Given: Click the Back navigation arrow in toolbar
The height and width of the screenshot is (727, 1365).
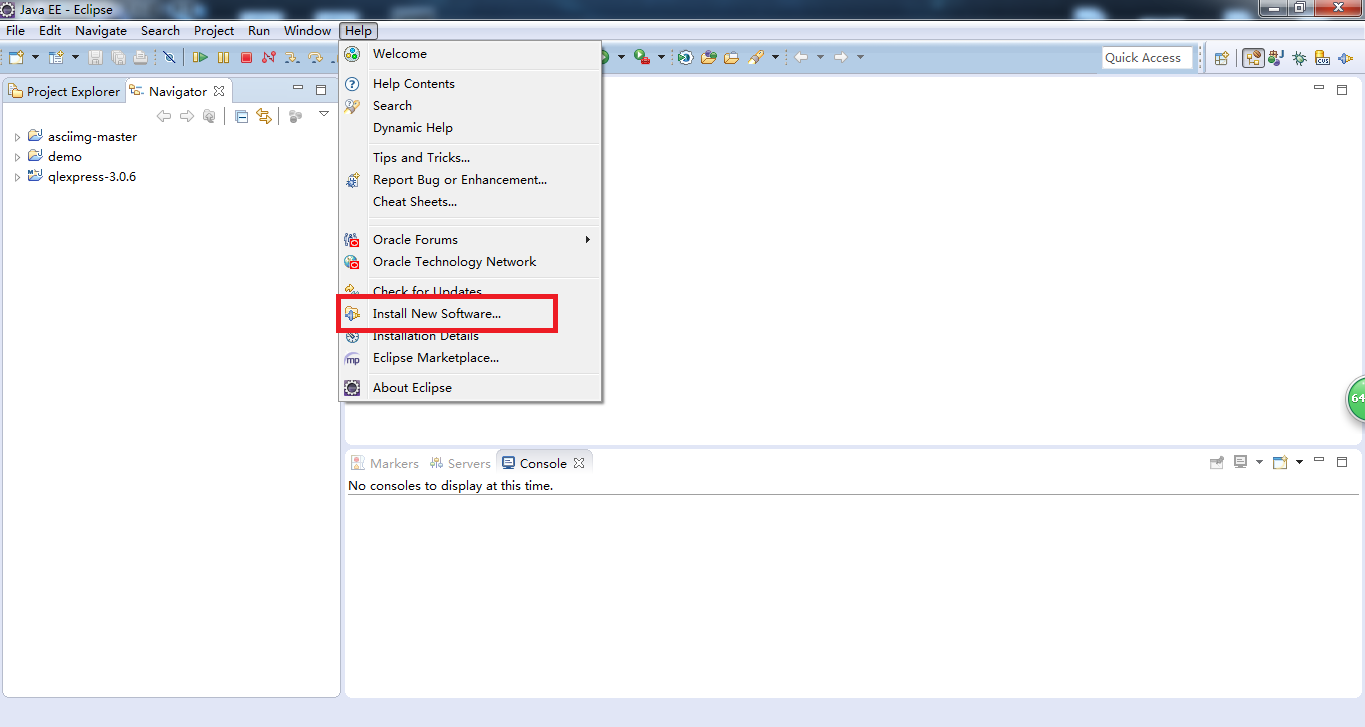Looking at the screenshot, I should point(801,58).
